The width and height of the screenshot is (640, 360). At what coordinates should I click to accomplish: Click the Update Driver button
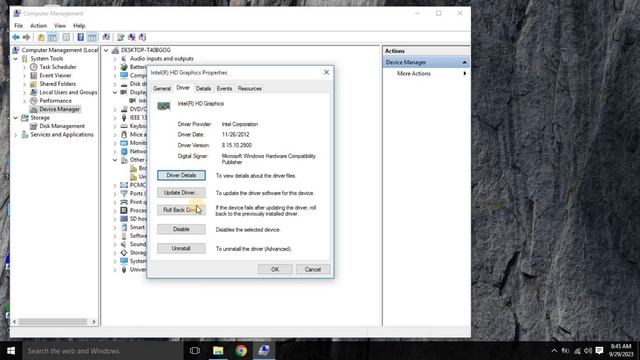pos(181,193)
